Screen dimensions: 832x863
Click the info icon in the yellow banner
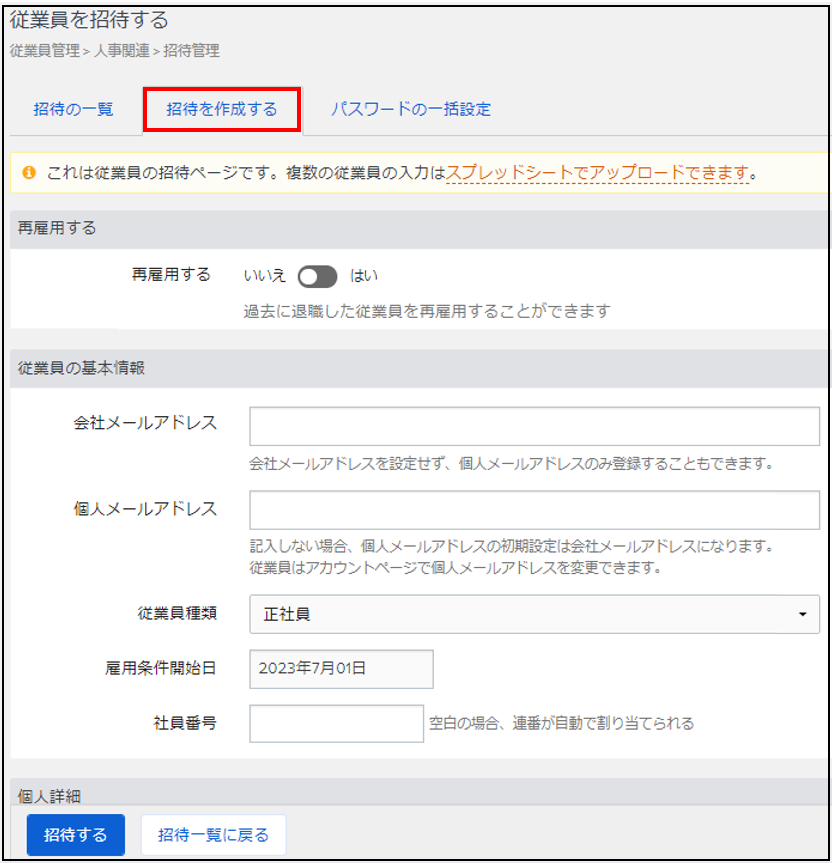(x=27, y=173)
